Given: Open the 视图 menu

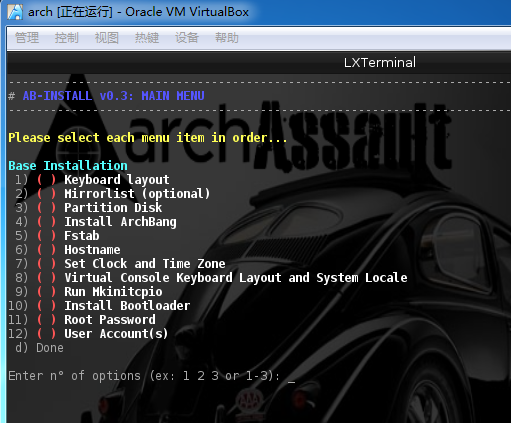Looking at the screenshot, I should point(107,37).
